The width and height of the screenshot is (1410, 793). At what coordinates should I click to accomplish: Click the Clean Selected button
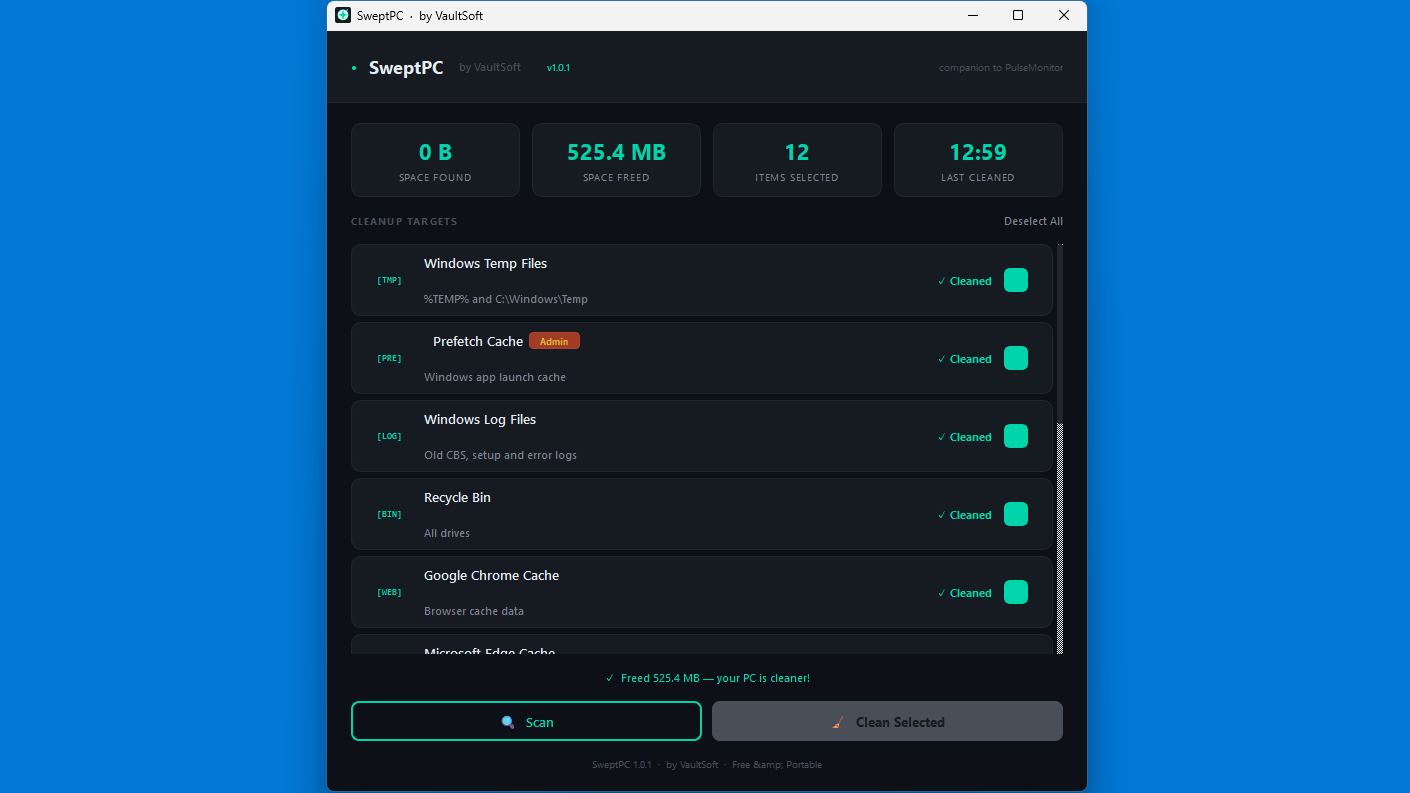pyautogui.click(x=887, y=721)
